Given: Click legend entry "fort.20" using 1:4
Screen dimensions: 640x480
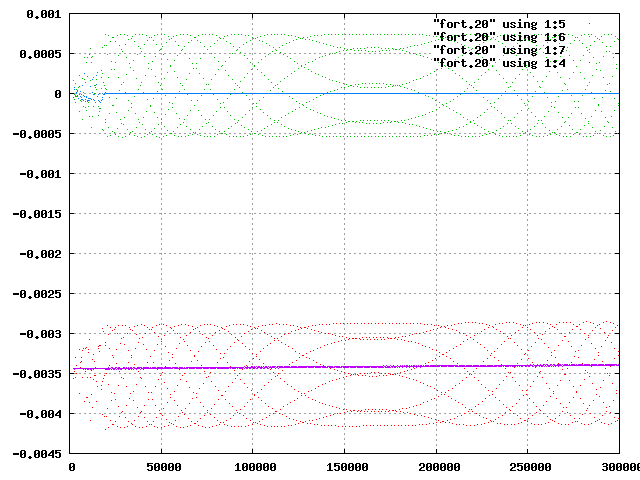Looking at the screenshot, I should (x=499, y=63).
